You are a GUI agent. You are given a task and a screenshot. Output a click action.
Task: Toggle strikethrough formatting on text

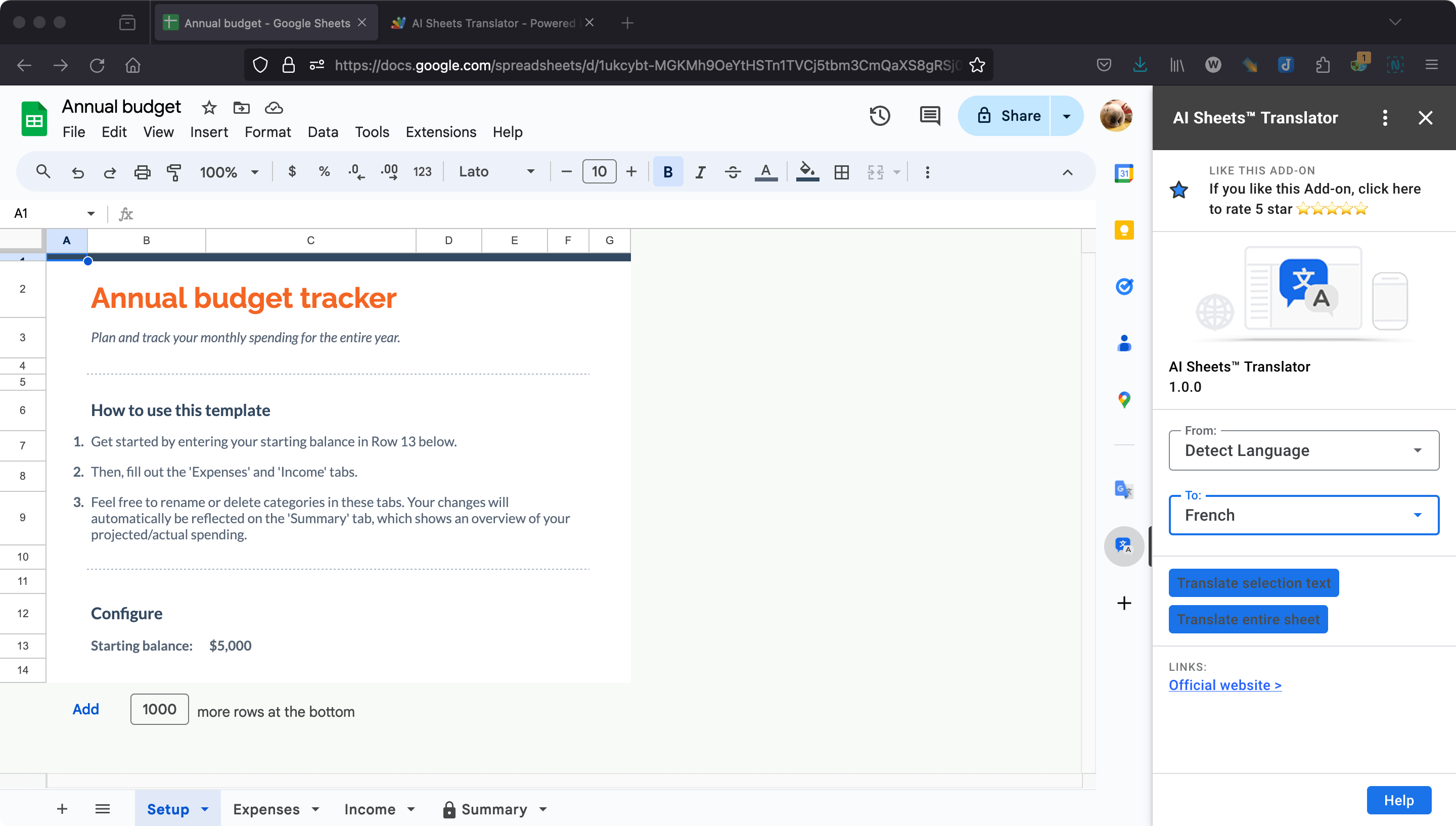click(x=732, y=171)
